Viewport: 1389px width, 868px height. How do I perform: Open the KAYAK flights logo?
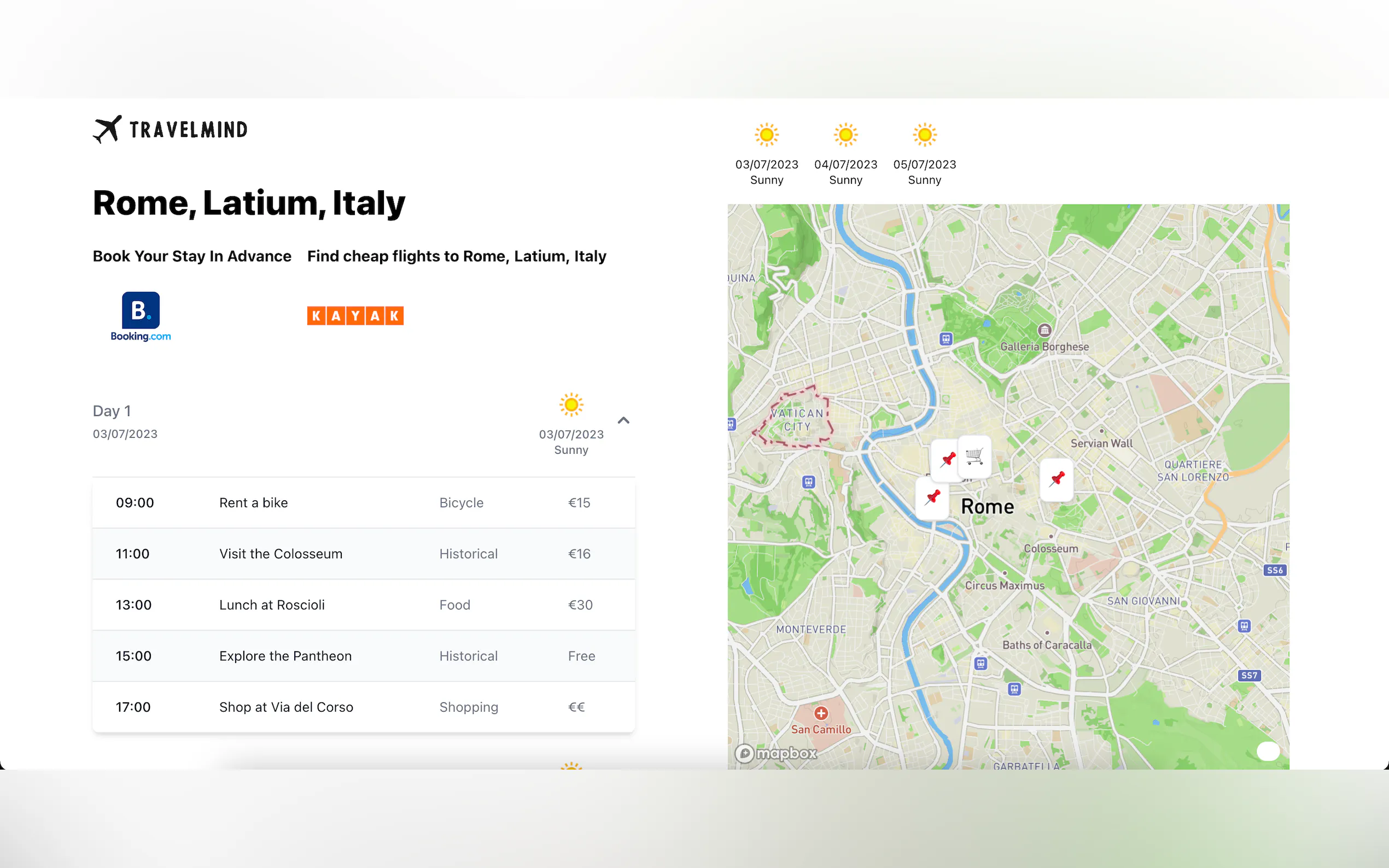pyautogui.click(x=355, y=316)
